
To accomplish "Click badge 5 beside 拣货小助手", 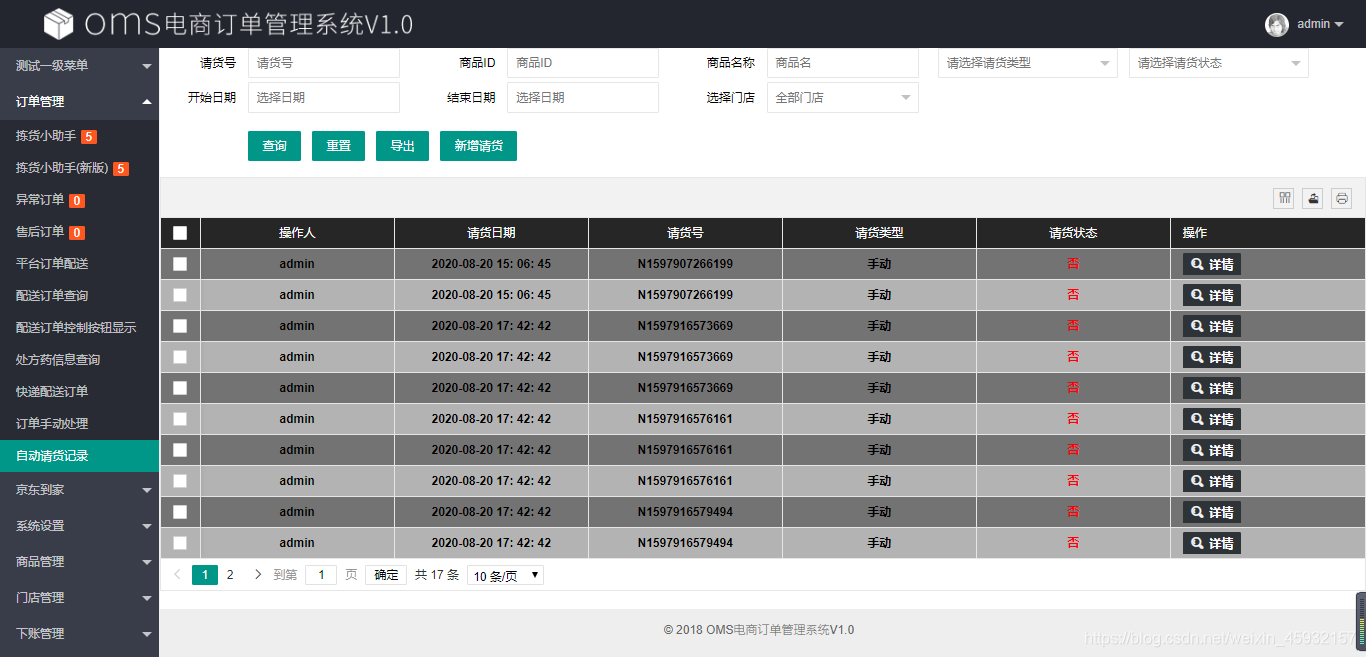I will 89,136.
